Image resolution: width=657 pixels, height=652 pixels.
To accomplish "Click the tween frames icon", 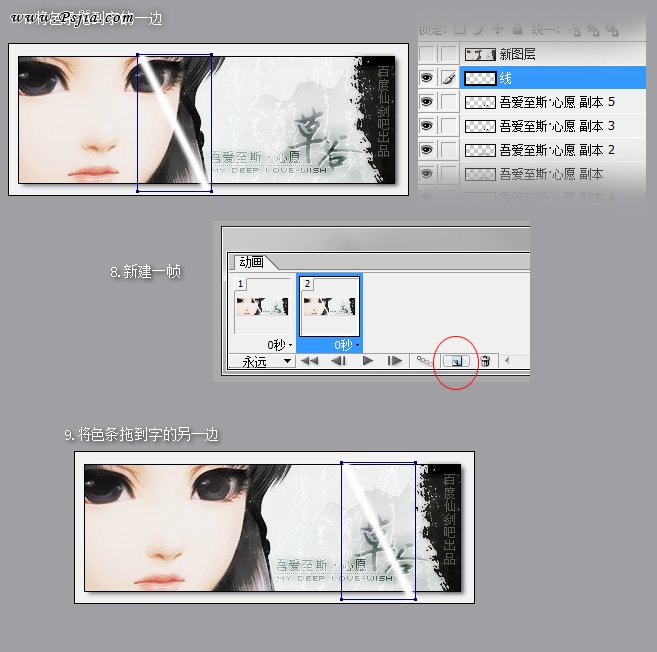I will (x=425, y=360).
